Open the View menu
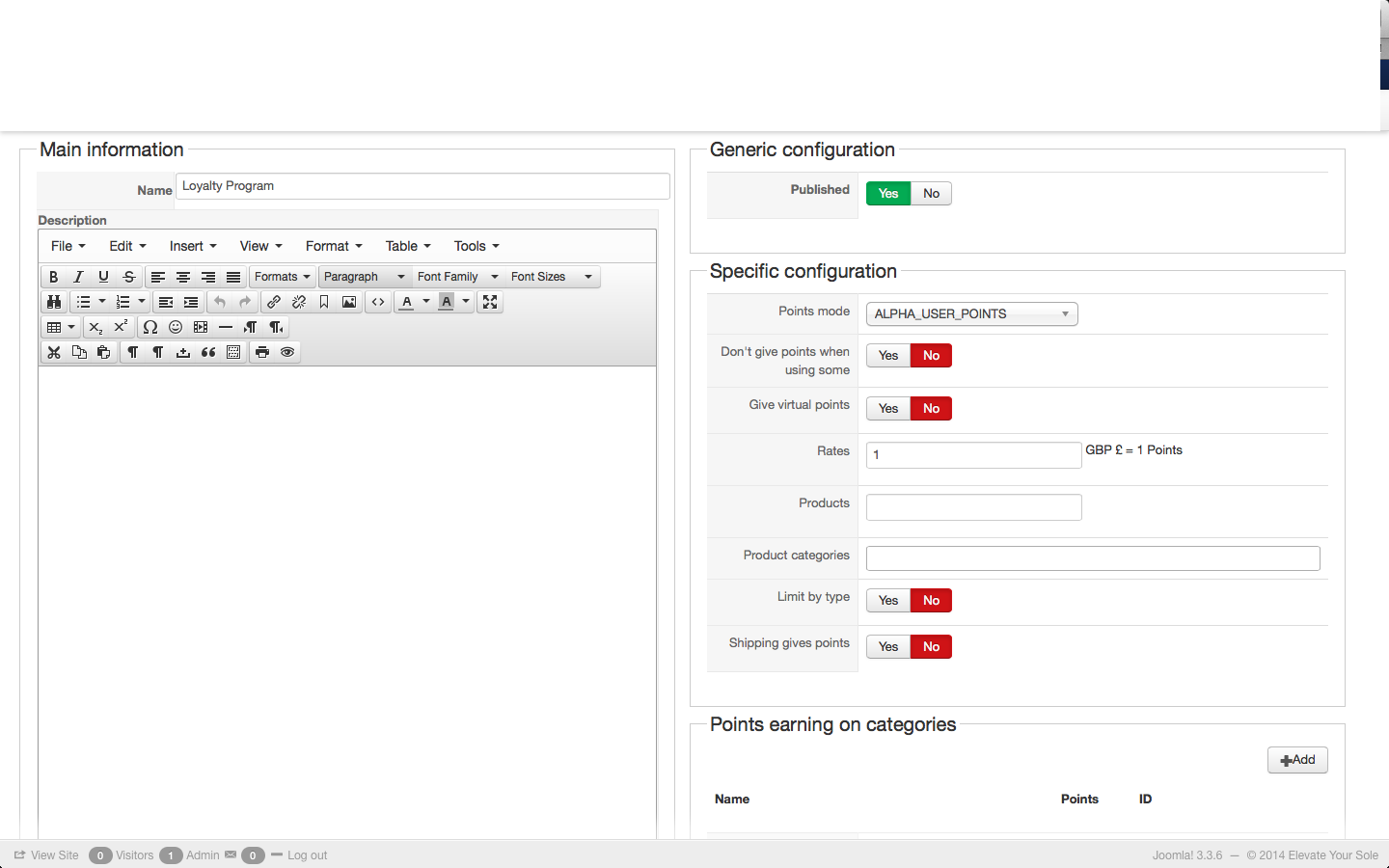This screenshot has width=1389, height=868. coord(260,246)
